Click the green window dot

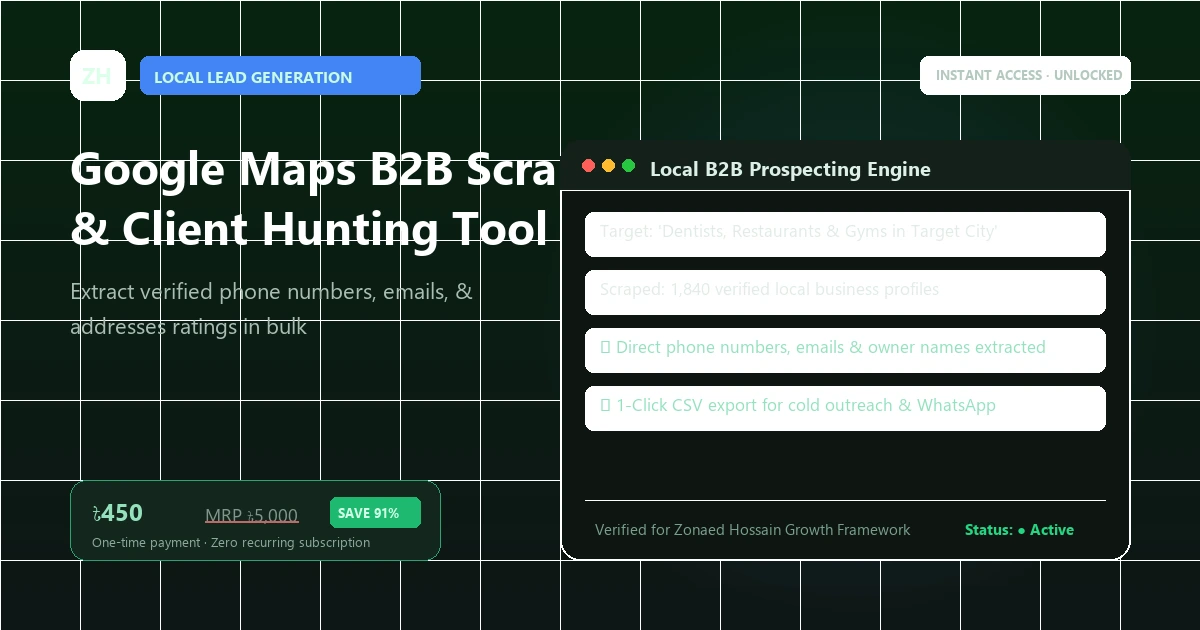628,165
